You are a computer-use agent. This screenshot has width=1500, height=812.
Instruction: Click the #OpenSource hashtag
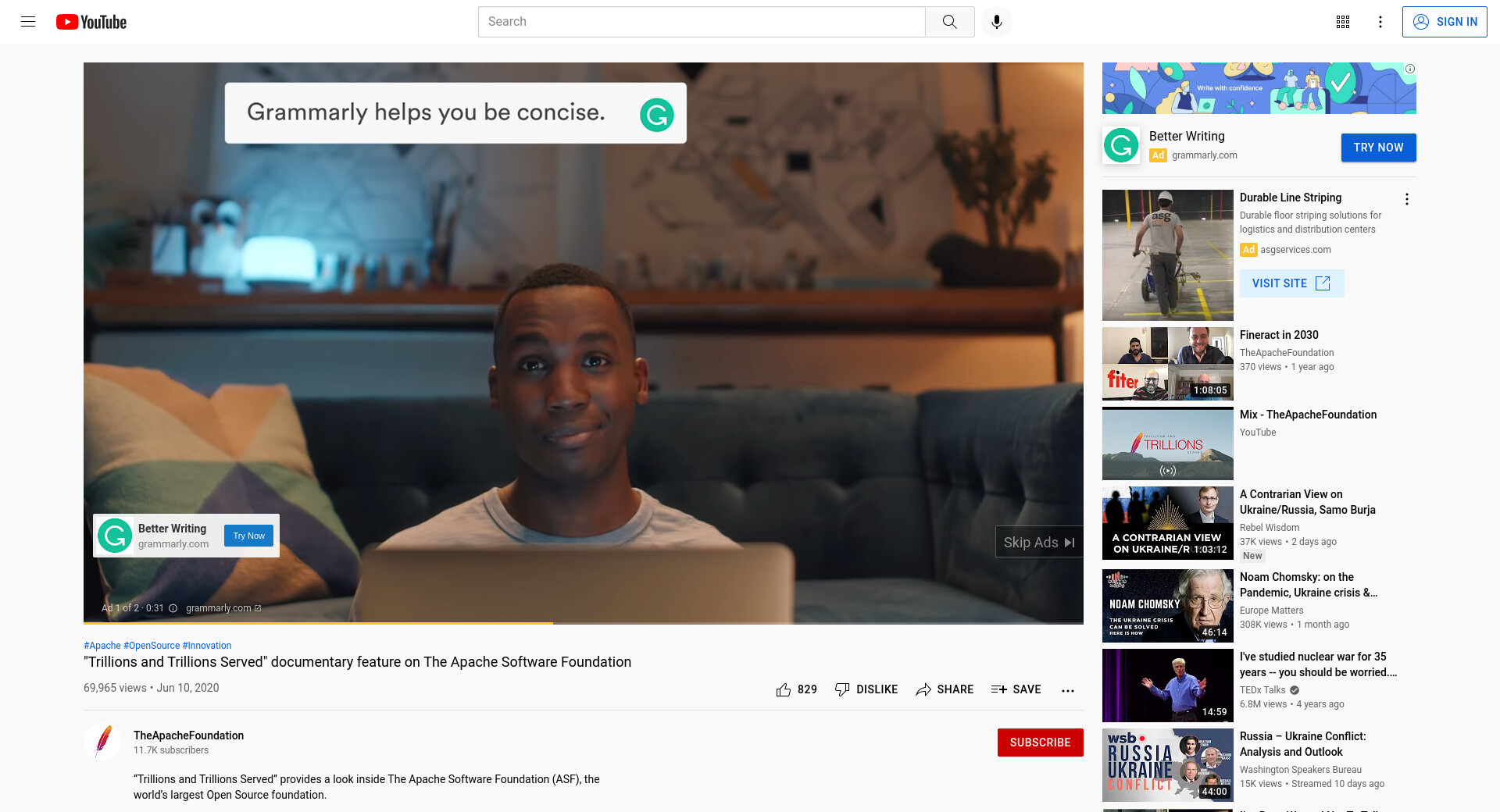(x=152, y=646)
